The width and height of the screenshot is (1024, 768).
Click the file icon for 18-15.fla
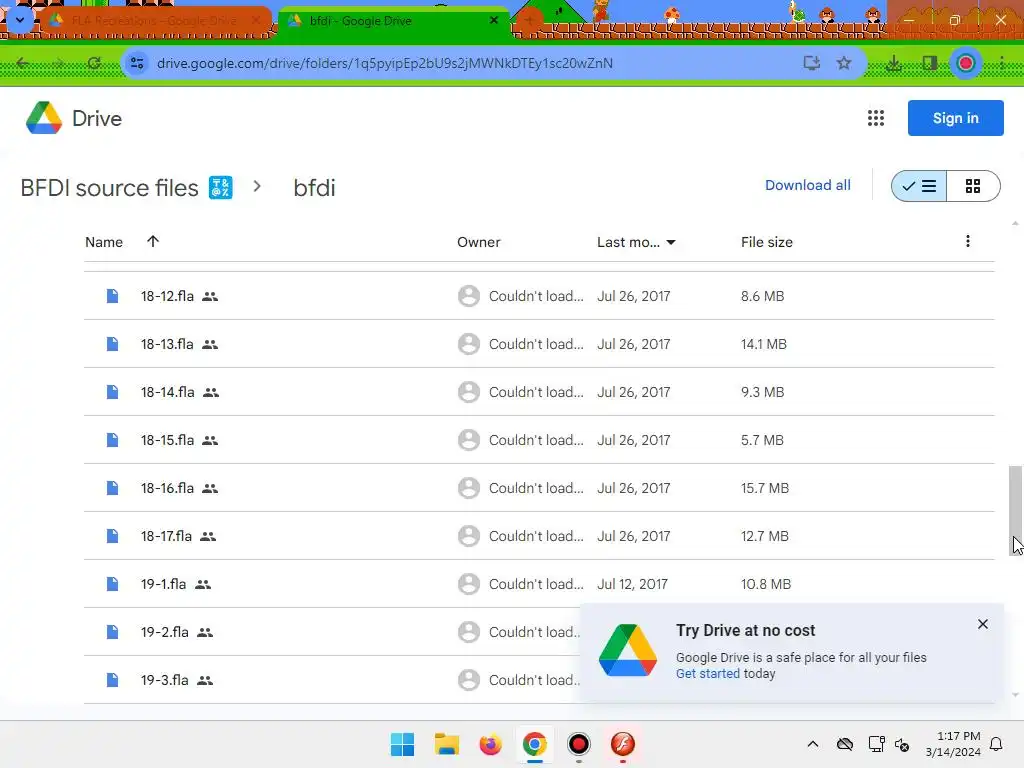pyautogui.click(x=112, y=440)
